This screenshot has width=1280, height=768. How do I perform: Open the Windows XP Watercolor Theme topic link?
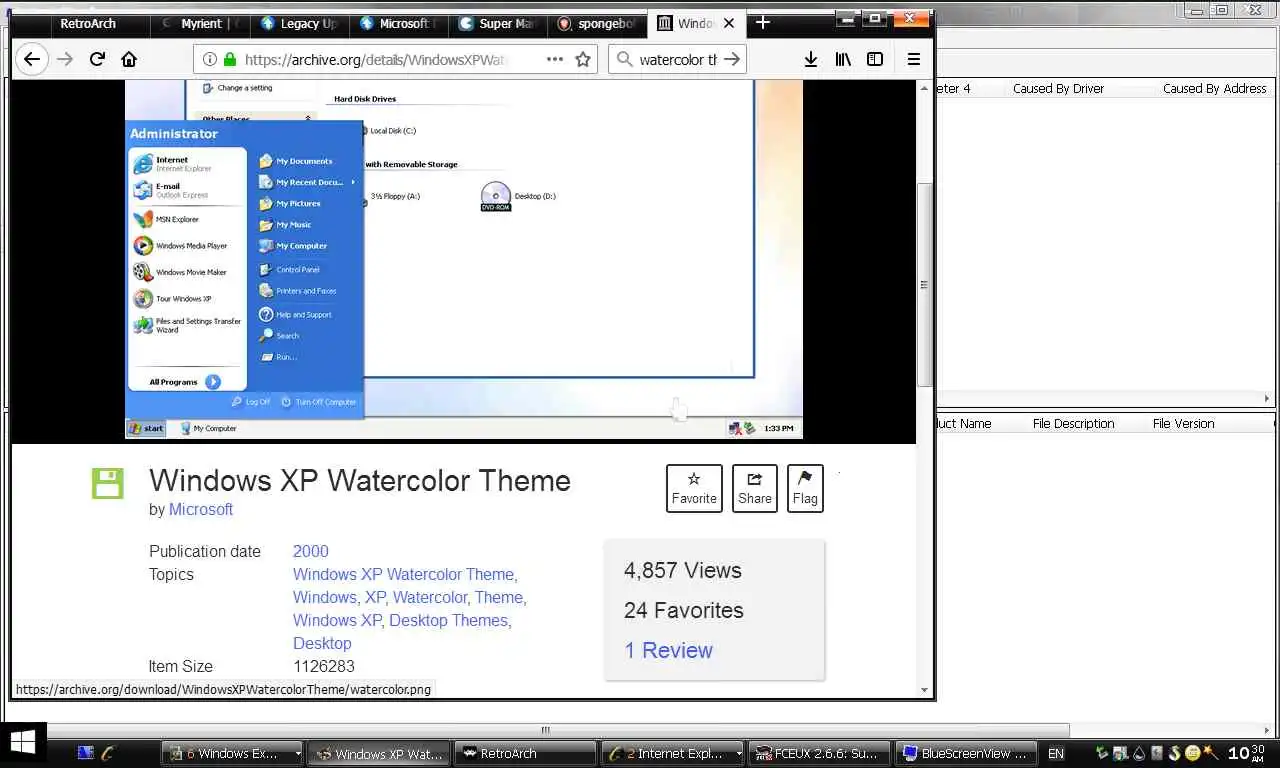[x=405, y=574]
